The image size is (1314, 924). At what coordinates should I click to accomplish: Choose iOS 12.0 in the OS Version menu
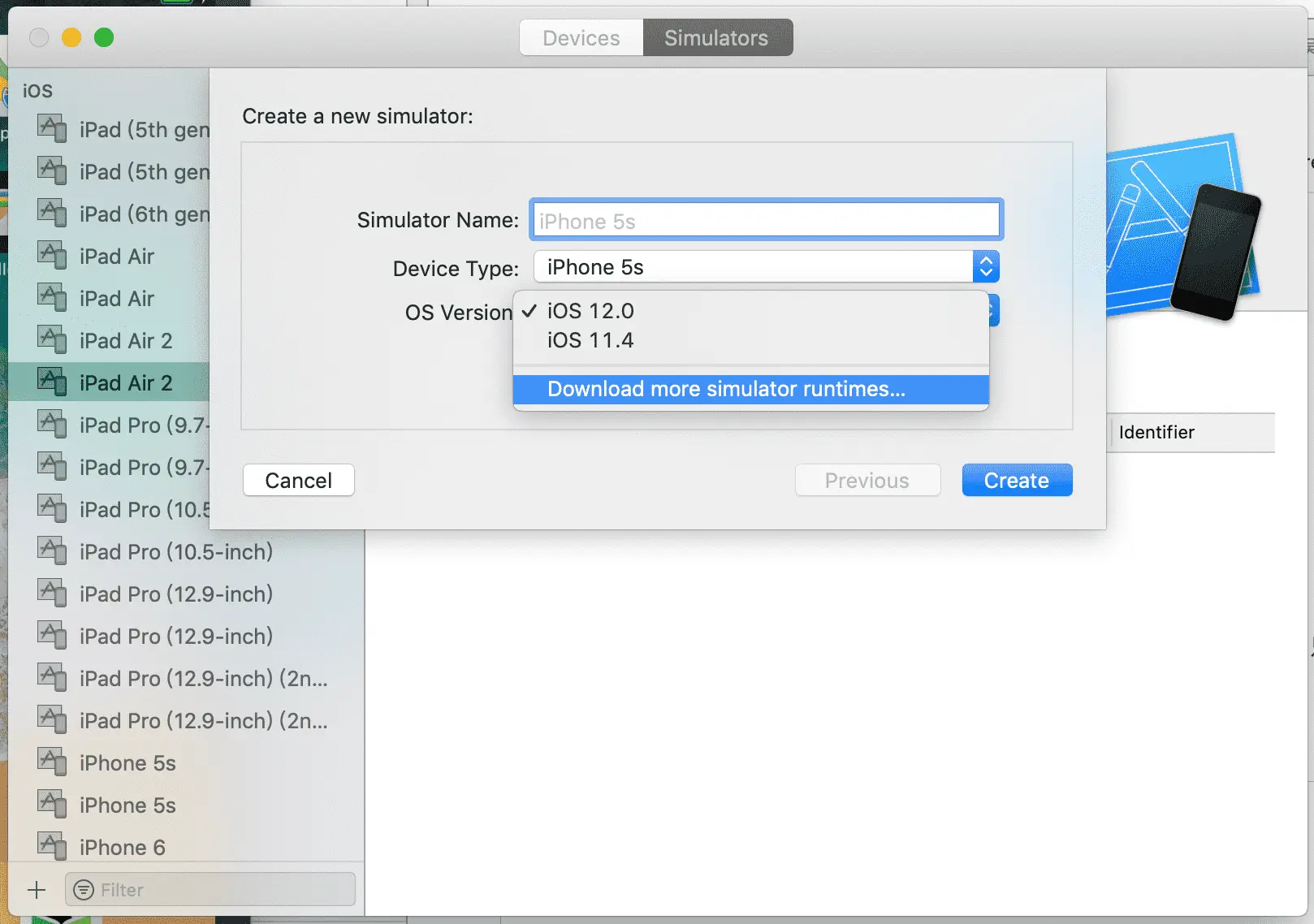751,311
